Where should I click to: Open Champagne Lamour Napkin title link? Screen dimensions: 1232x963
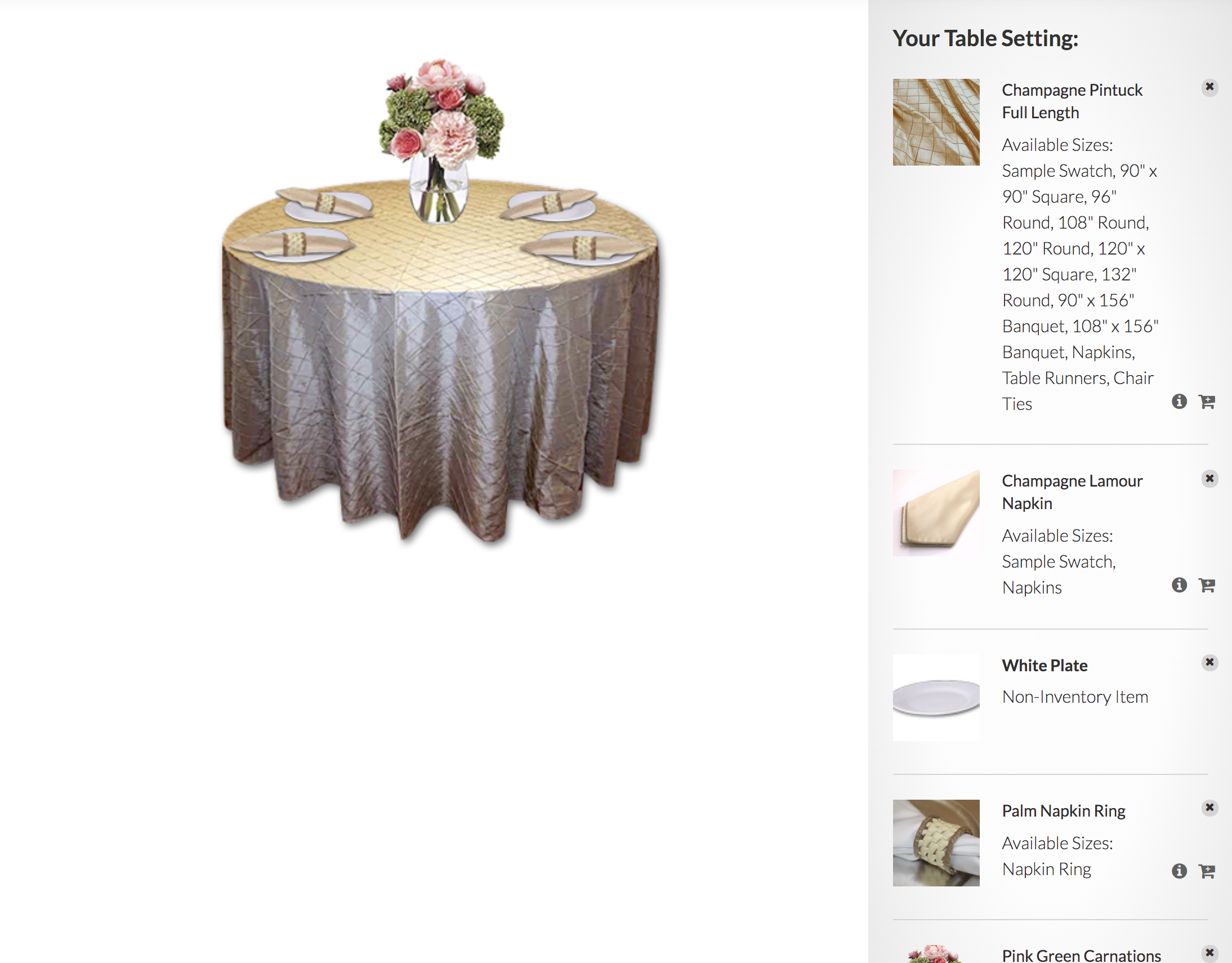[1072, 492]
